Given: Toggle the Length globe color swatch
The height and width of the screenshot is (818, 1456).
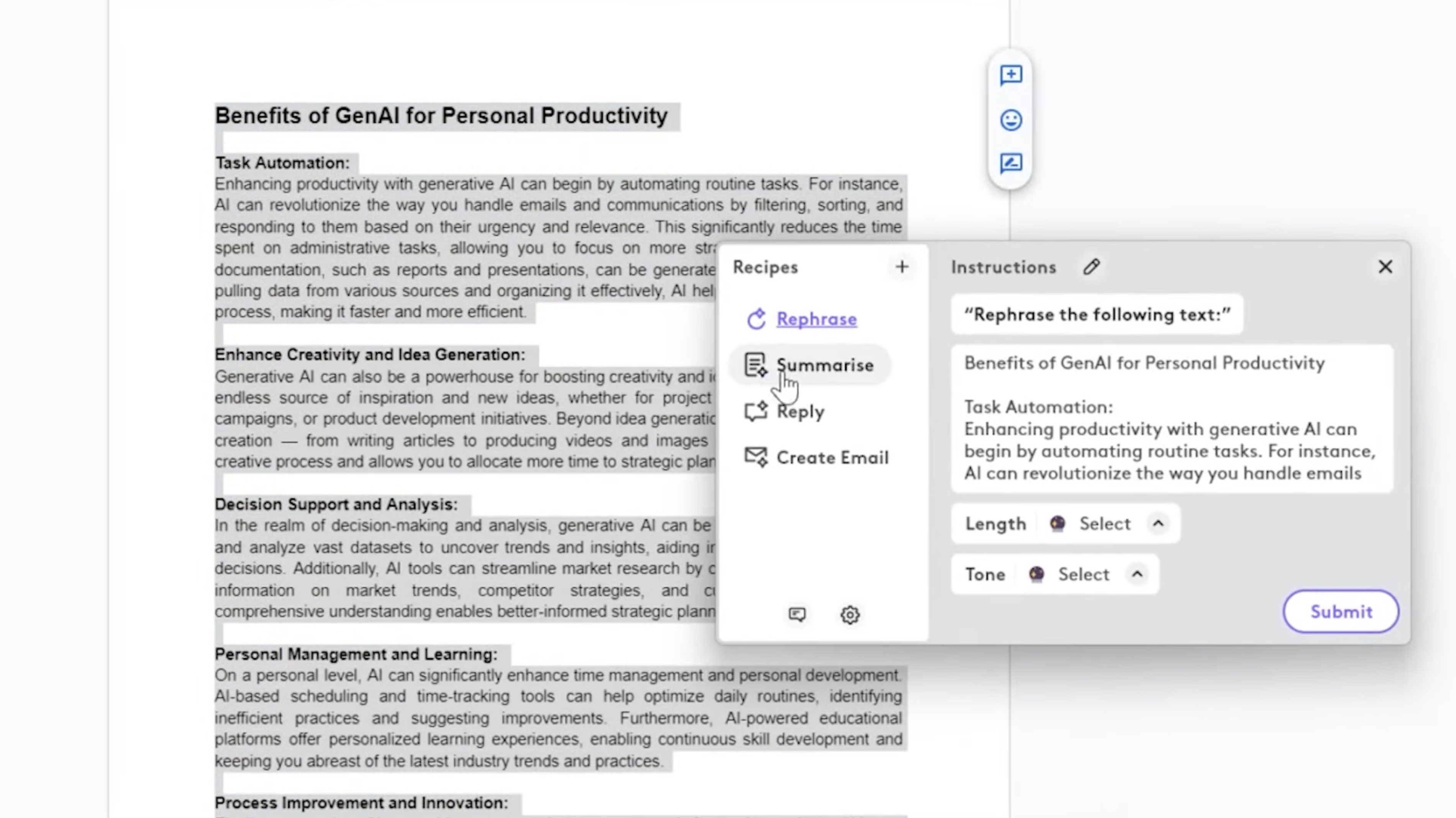Looking at the screenshot, I should pyautogui.click(x=1057, y=523).
